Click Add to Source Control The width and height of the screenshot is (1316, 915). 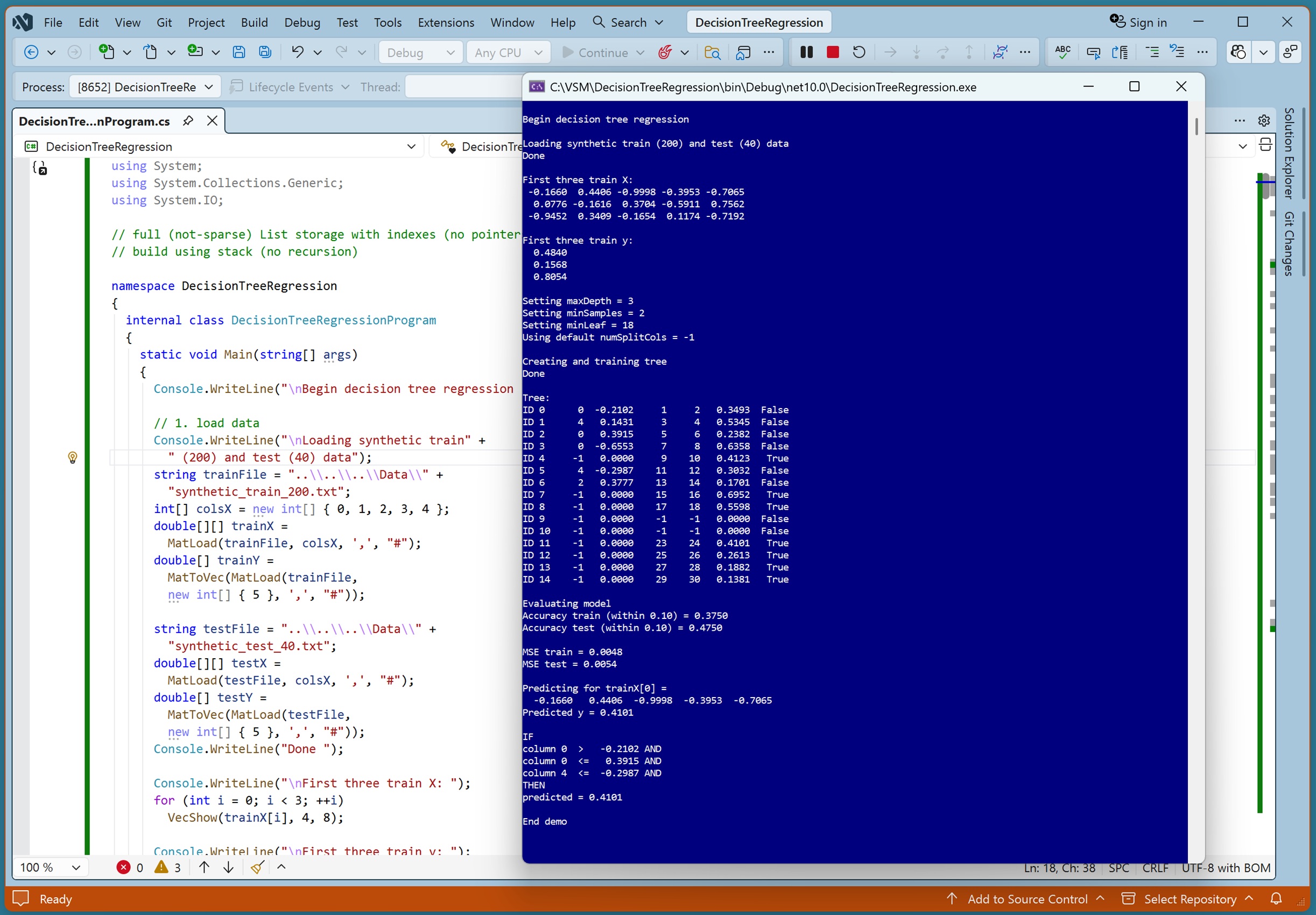click(x=1026, y=898)
